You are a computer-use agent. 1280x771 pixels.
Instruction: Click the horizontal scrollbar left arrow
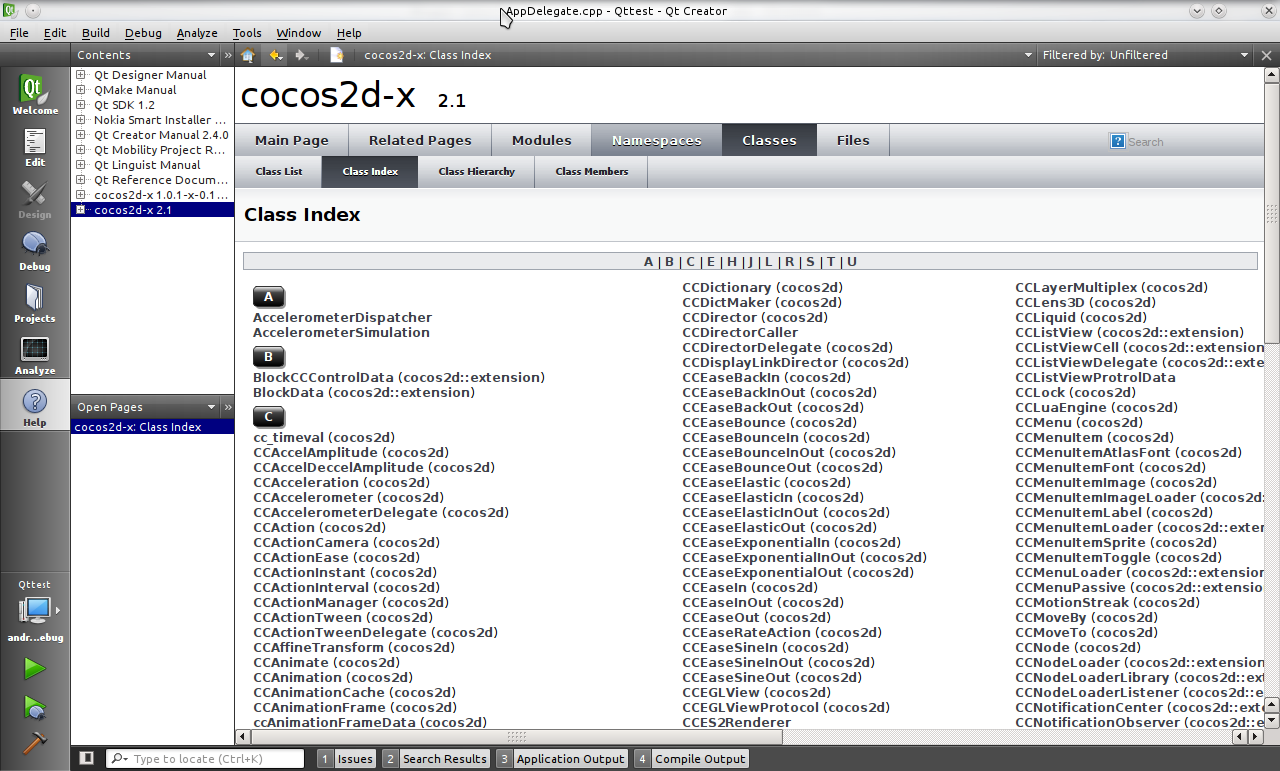243,737
